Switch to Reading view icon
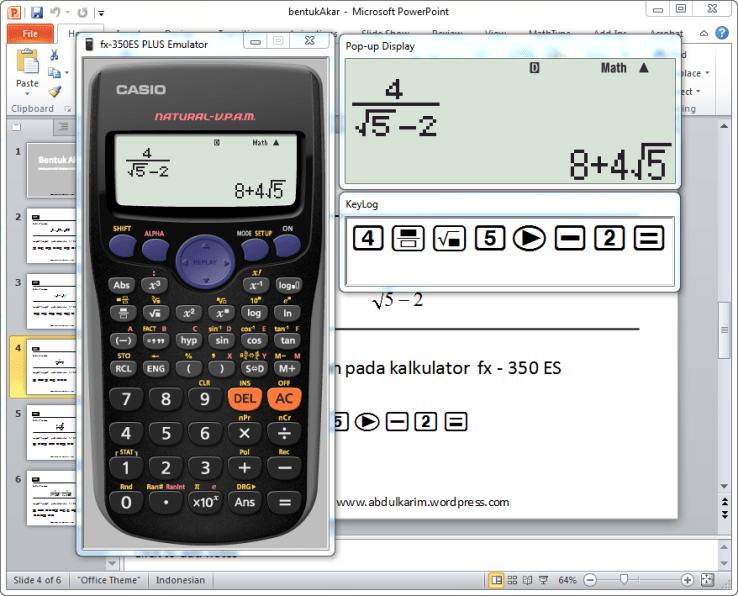 click(x=528, y=580)
